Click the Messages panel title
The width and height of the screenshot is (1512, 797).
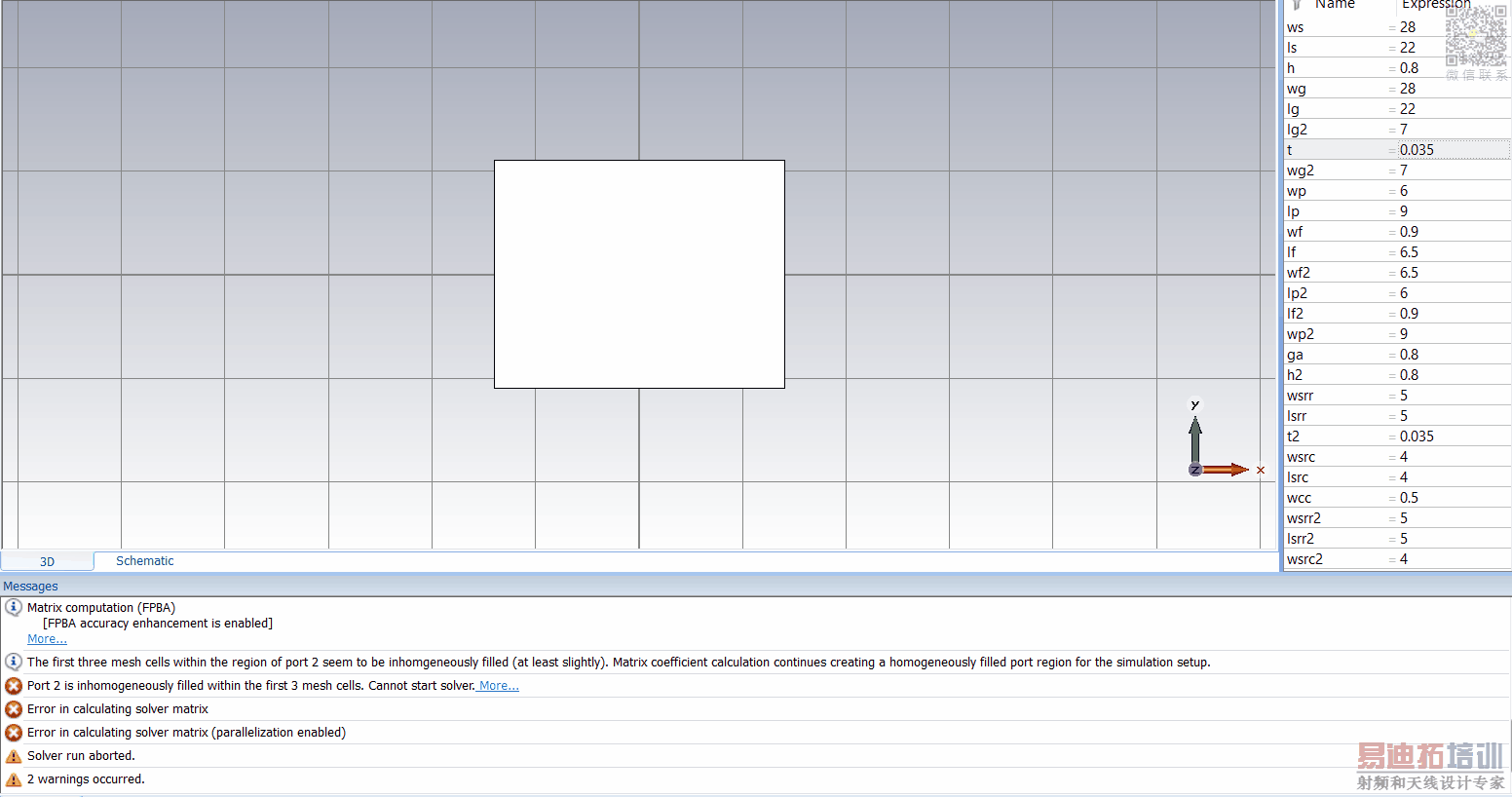tap(30, 587)
